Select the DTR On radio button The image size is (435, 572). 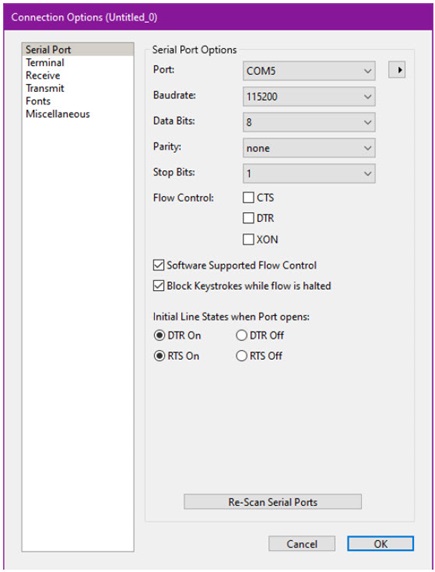[159, 335]
